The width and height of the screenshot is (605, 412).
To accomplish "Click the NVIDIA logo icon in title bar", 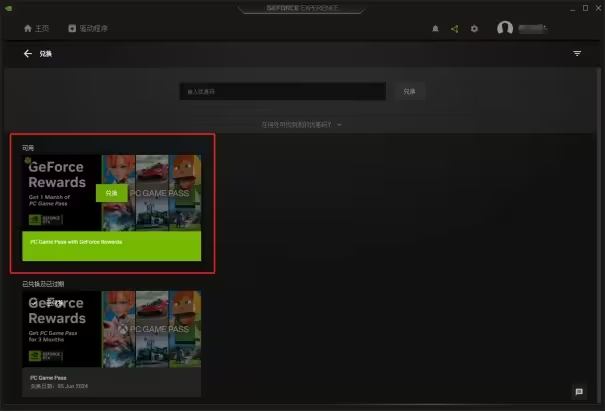I will coord(8,8).
